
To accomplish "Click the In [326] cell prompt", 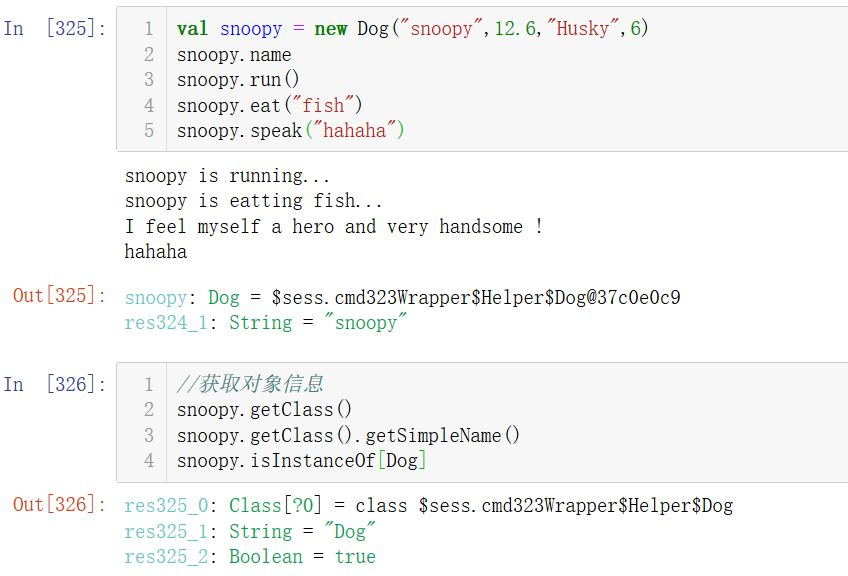I will (x=55, y=384).
